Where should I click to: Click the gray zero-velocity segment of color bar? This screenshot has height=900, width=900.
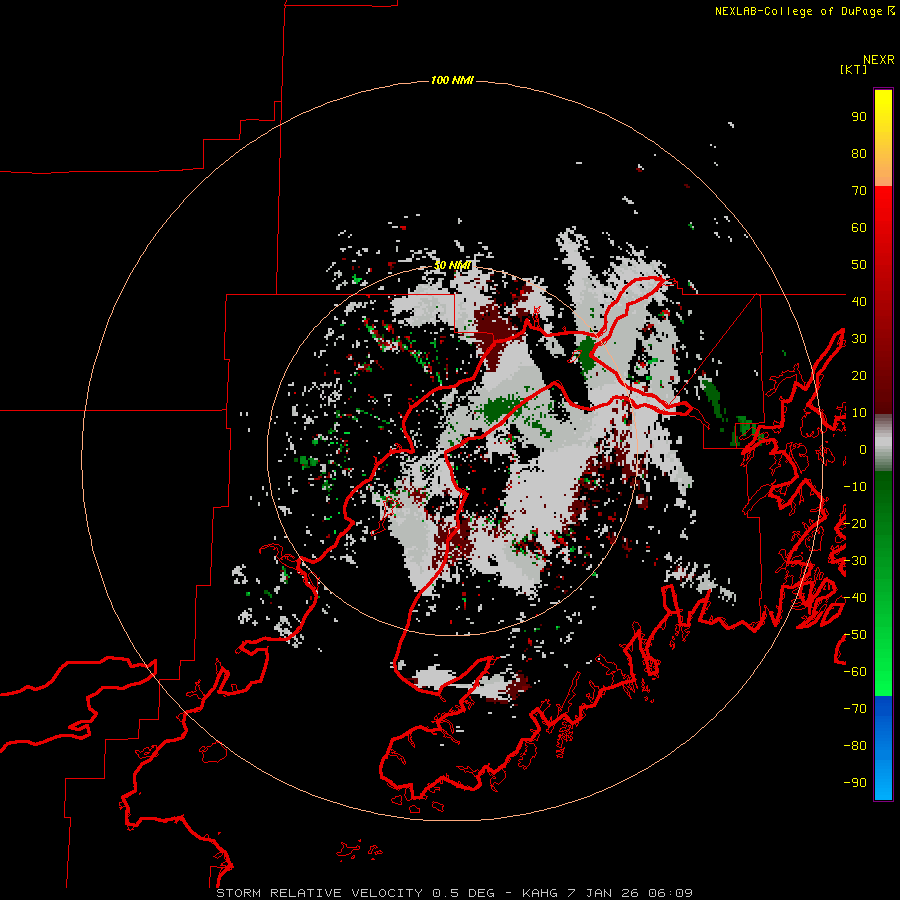[x=883, y=443]
